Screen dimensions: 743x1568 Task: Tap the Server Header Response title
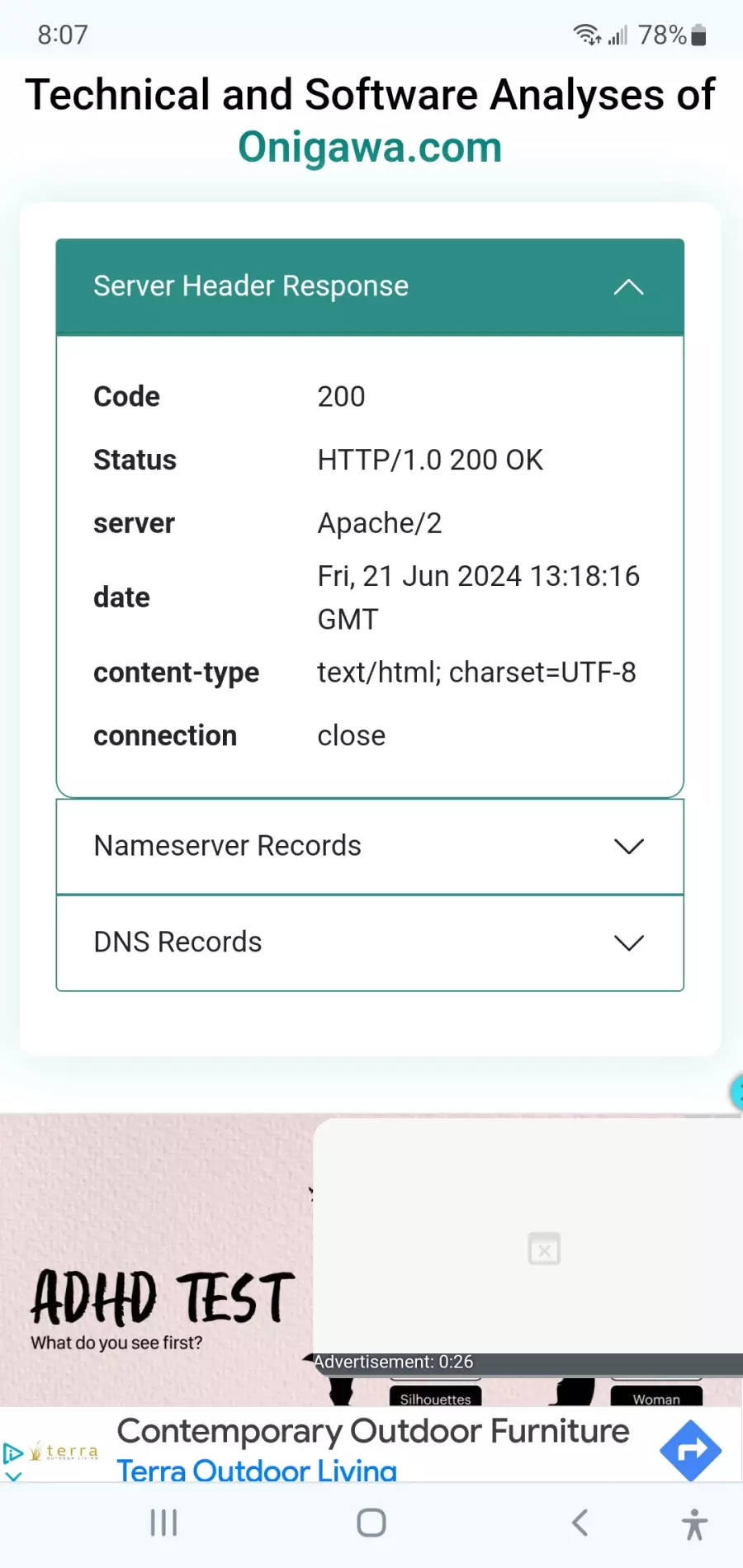pyautogui.click(x=251, y=286)
